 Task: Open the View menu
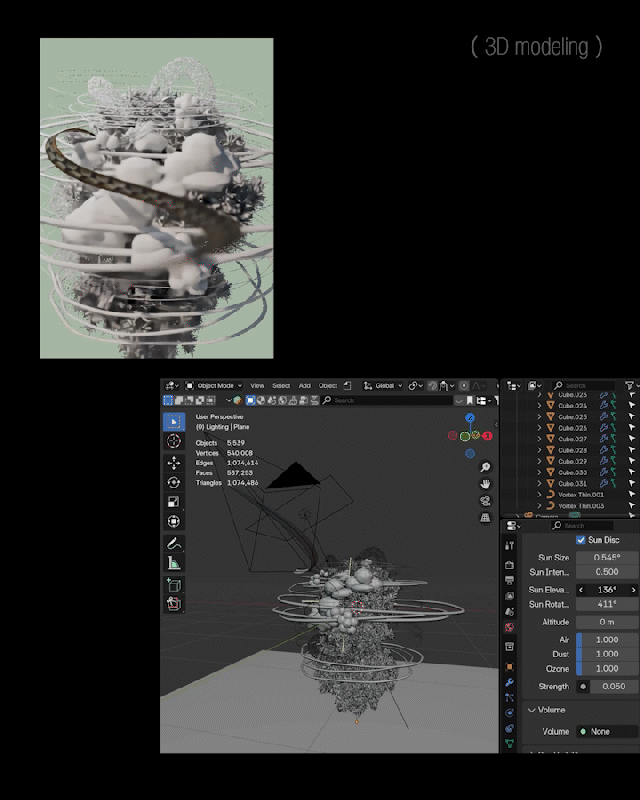point(257,385)
